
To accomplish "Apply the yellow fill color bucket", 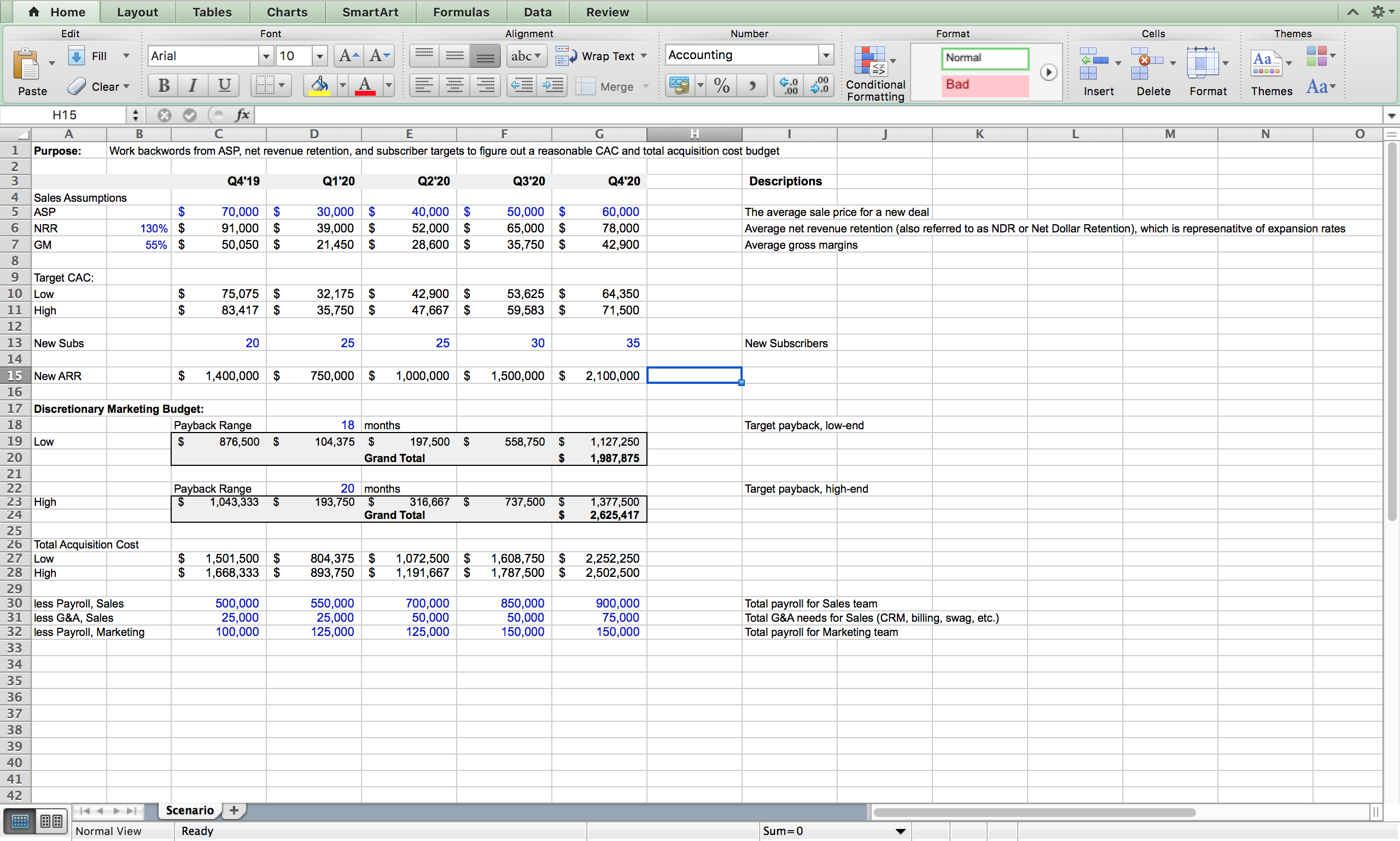I will click(x=320, y=85).
